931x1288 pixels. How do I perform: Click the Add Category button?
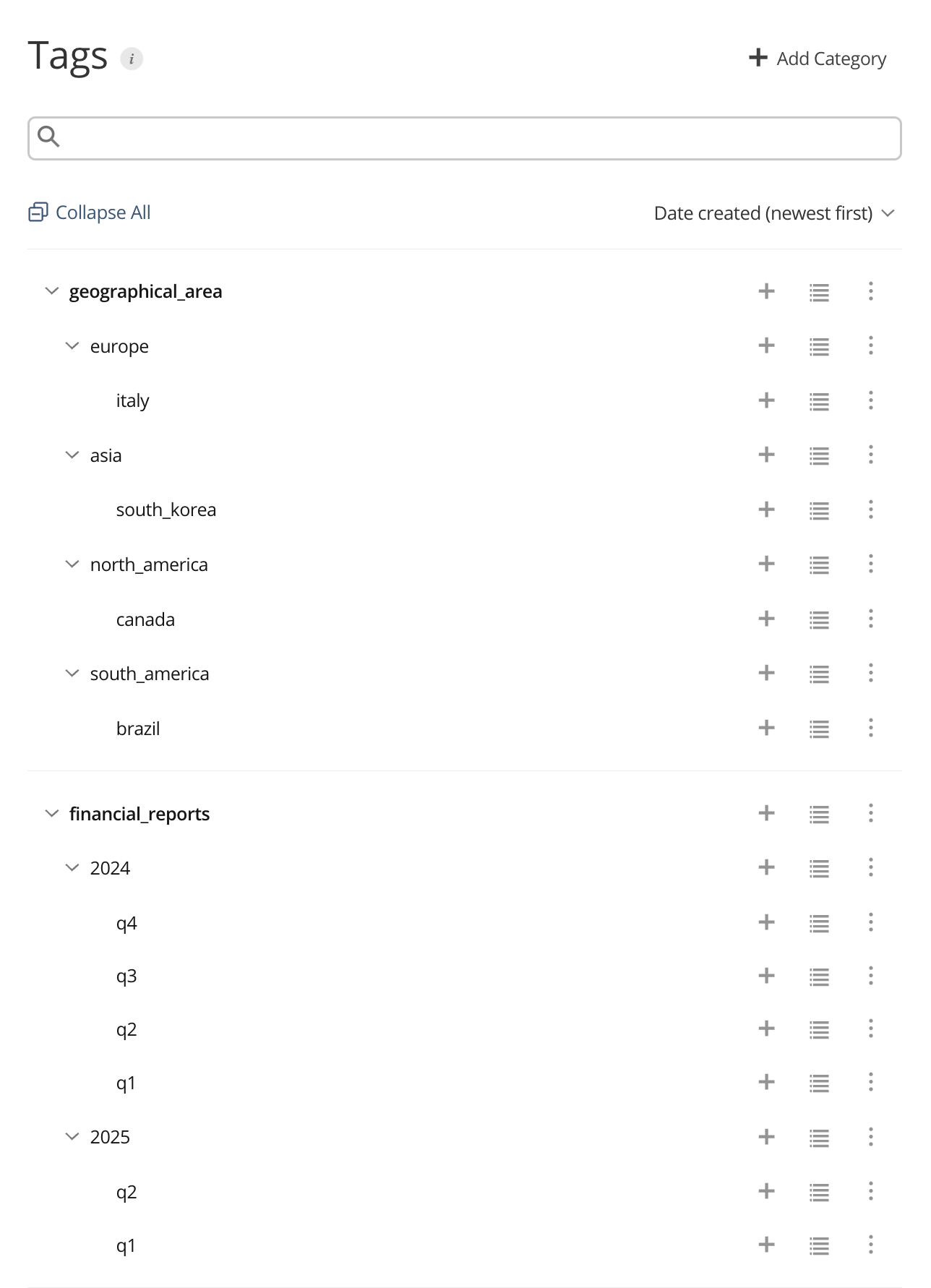click(817, 59)
